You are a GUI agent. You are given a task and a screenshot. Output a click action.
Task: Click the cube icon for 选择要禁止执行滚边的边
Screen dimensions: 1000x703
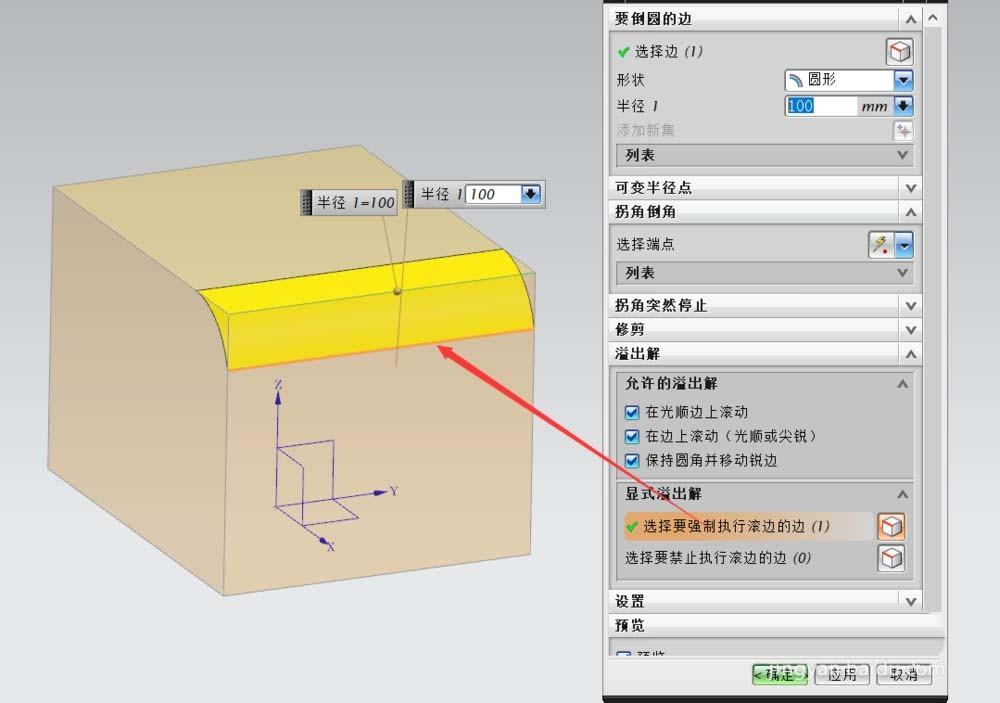pos(891,558)
